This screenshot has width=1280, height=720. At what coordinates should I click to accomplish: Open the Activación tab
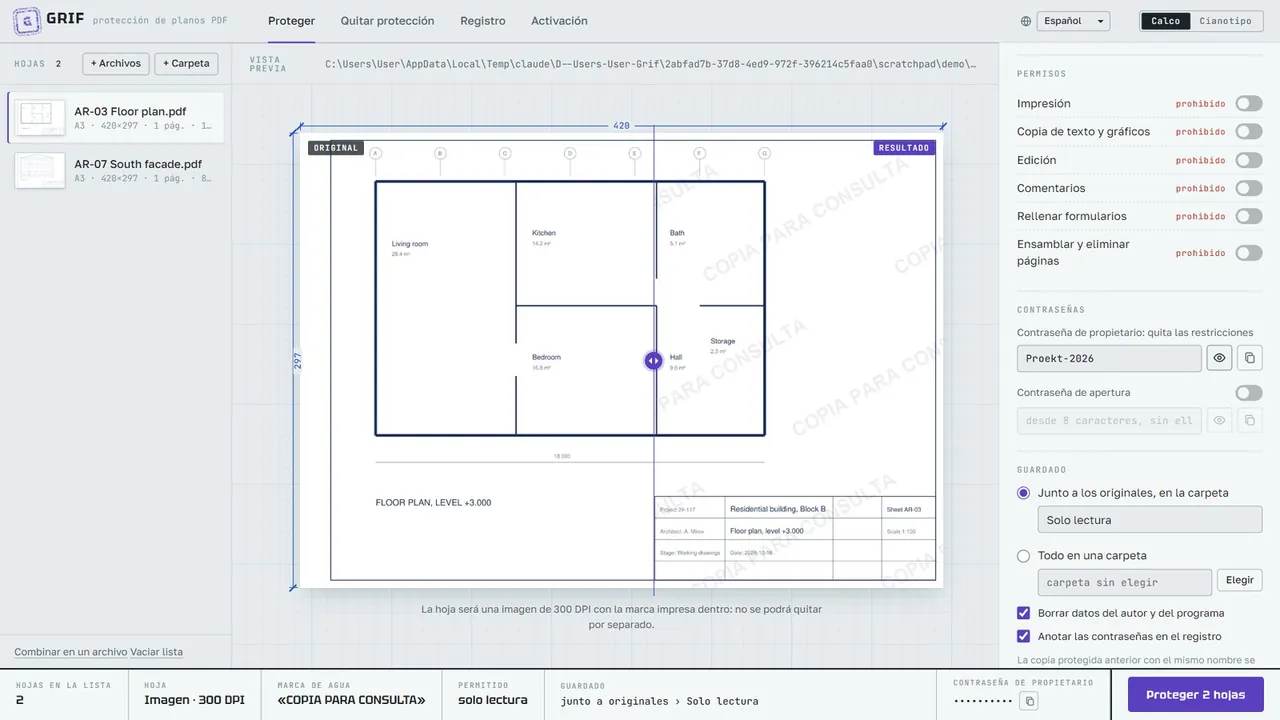(x=559, y=21)
